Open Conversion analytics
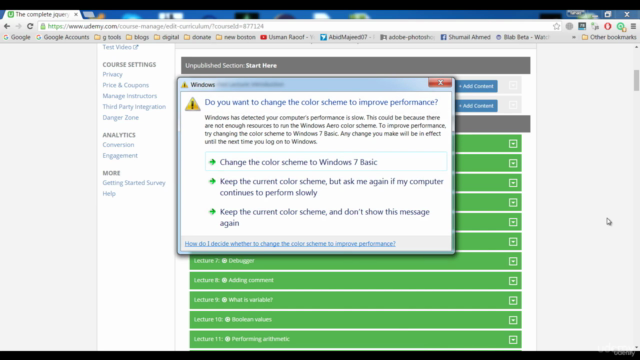The image size is (640, 360). click(x=118, y=144)
